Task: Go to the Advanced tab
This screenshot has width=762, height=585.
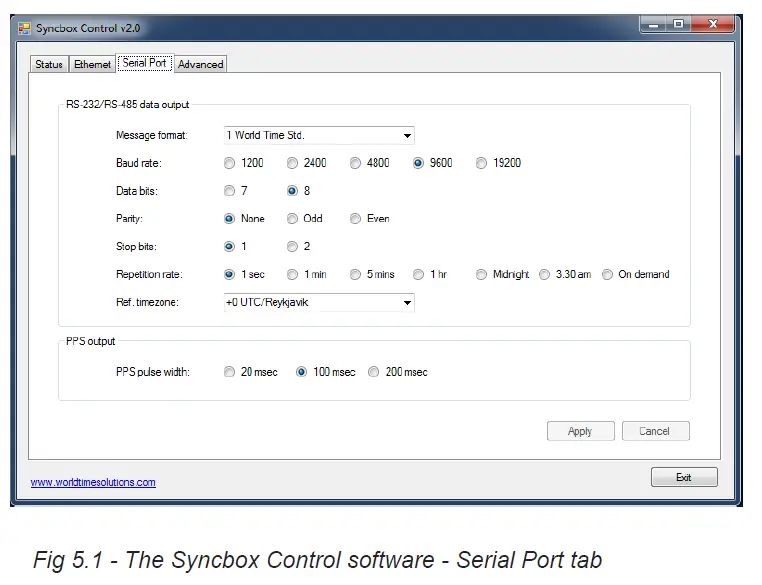Action: pyautogui.click(x=200, y=64)
